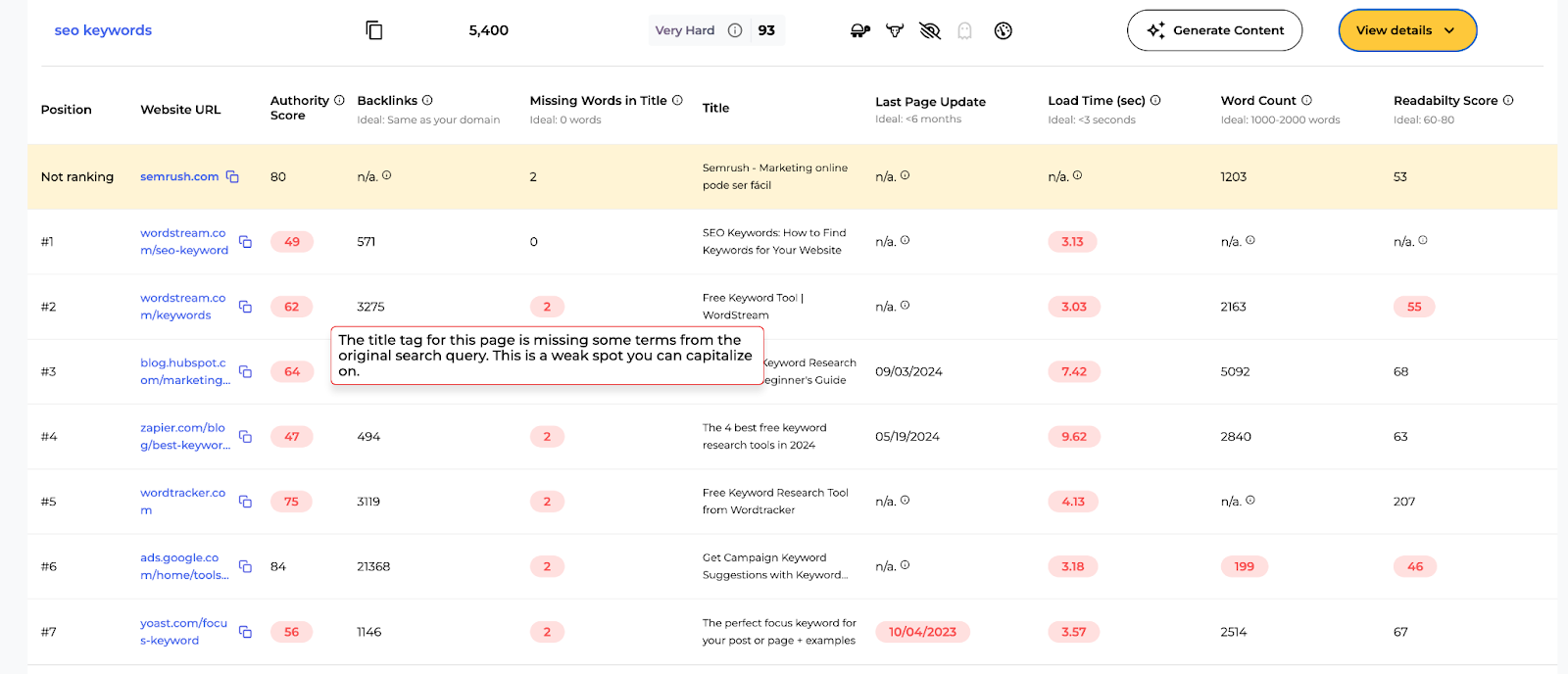Click the Word Count column header
The height and width of the screenshot is (674, 1568).
[x=1257, y=101]
